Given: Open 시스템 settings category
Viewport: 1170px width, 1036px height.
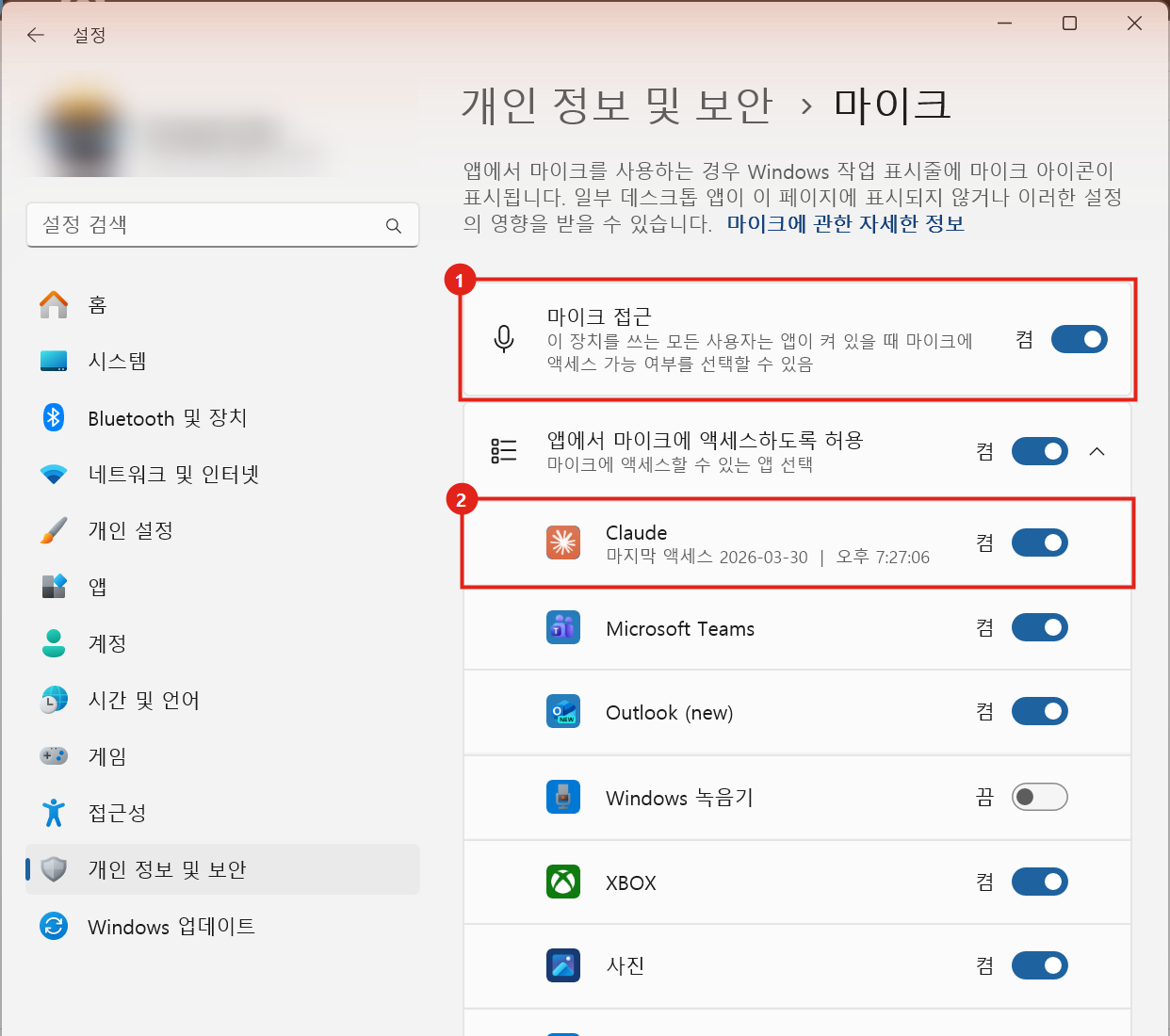Looking at the screenshot, I should click(222, 362).
